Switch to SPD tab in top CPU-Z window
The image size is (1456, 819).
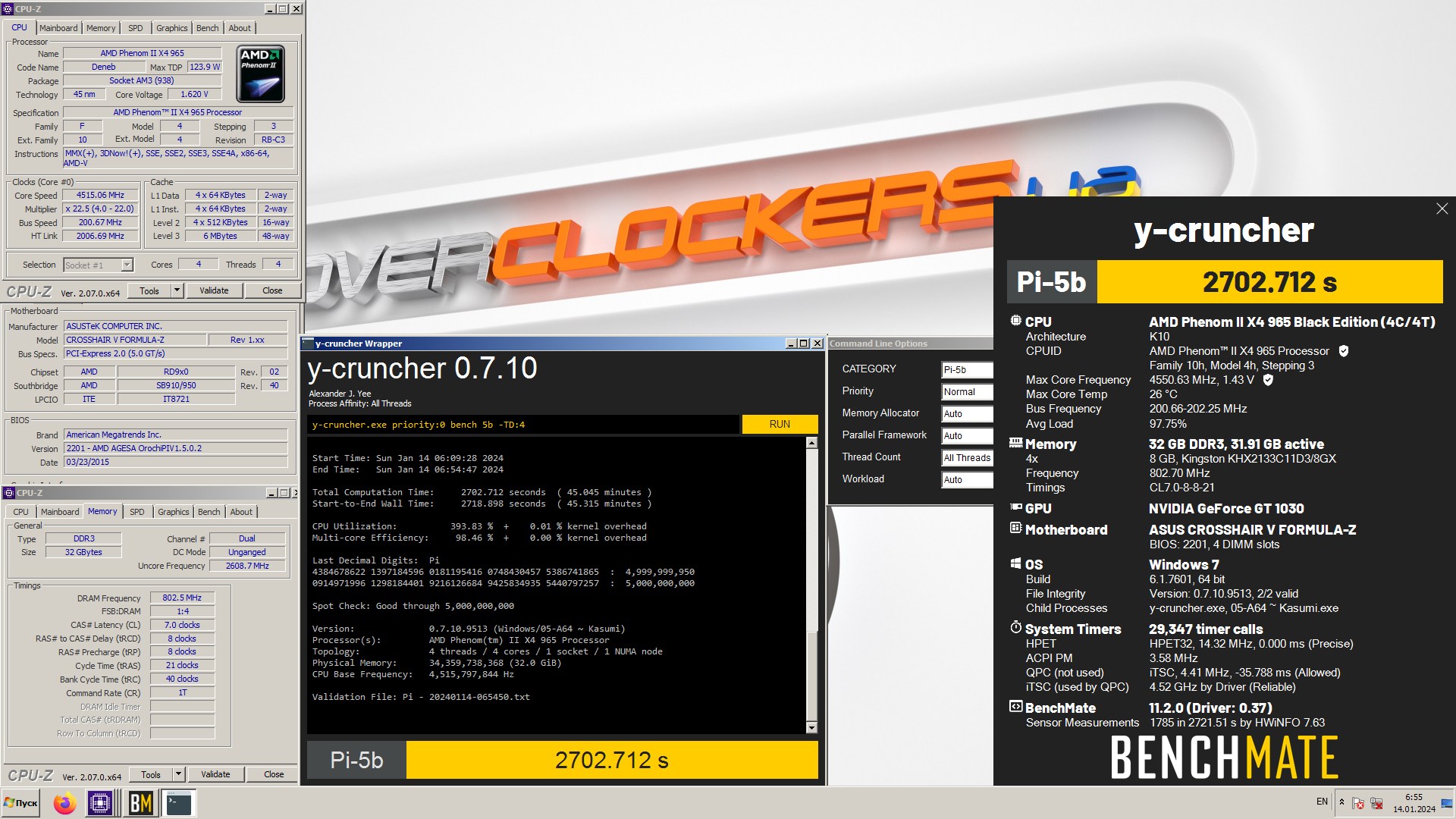pyautogui.click(x=136, y=28)
